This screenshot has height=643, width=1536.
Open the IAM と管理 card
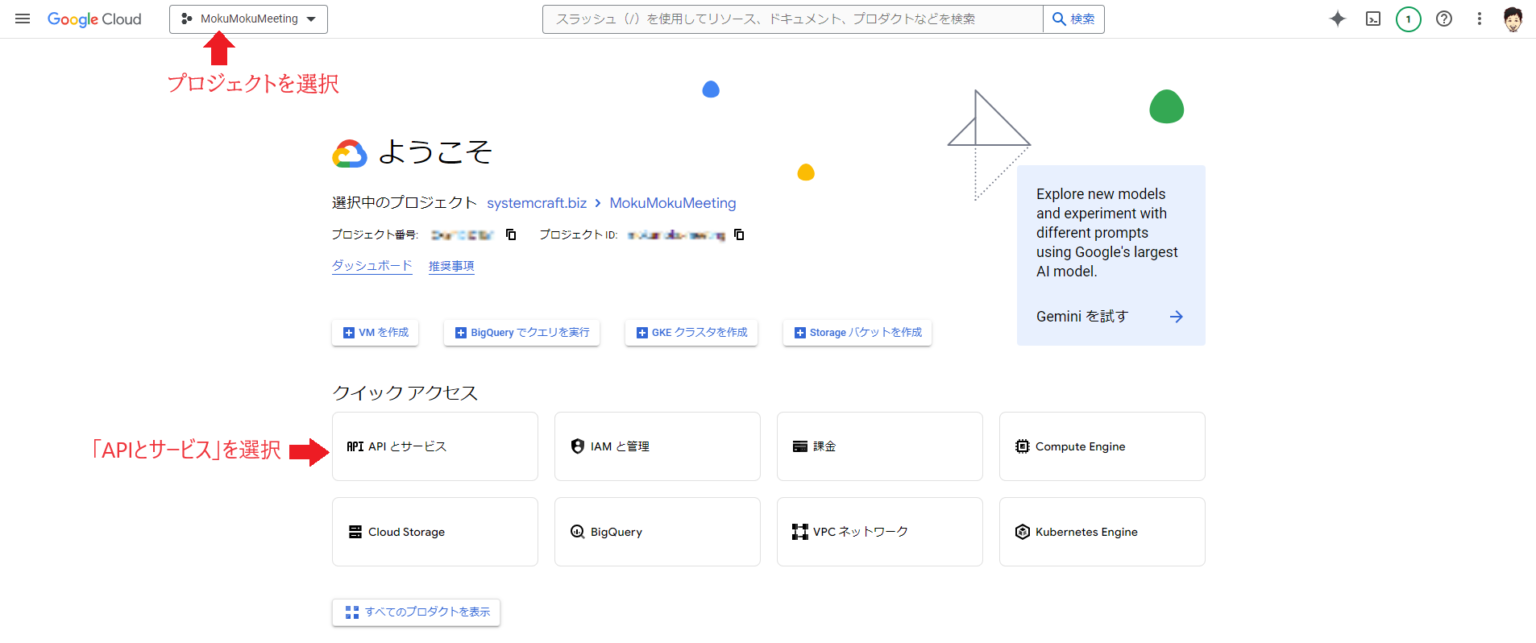[x=657, y=446]
